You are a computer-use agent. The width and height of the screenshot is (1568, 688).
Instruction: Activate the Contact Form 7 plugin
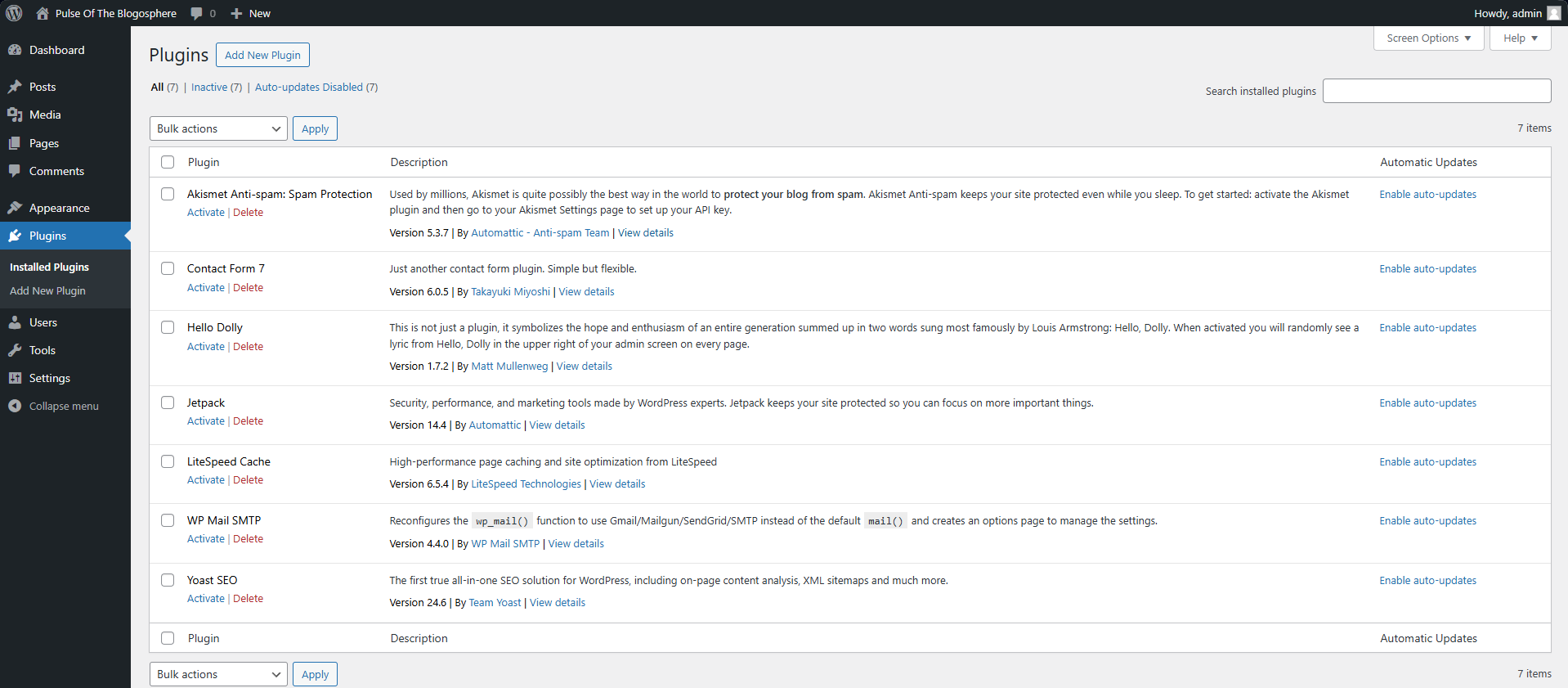tap(205, 288)
